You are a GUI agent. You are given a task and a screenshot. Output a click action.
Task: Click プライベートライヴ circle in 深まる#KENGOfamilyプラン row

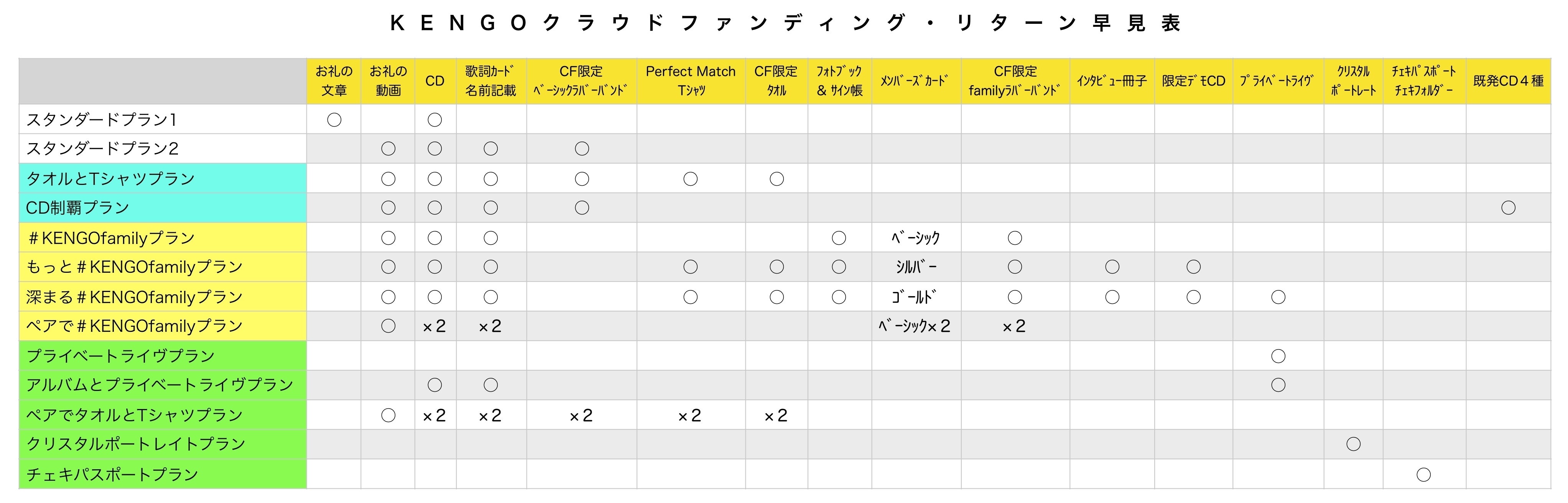(1278, 297)
